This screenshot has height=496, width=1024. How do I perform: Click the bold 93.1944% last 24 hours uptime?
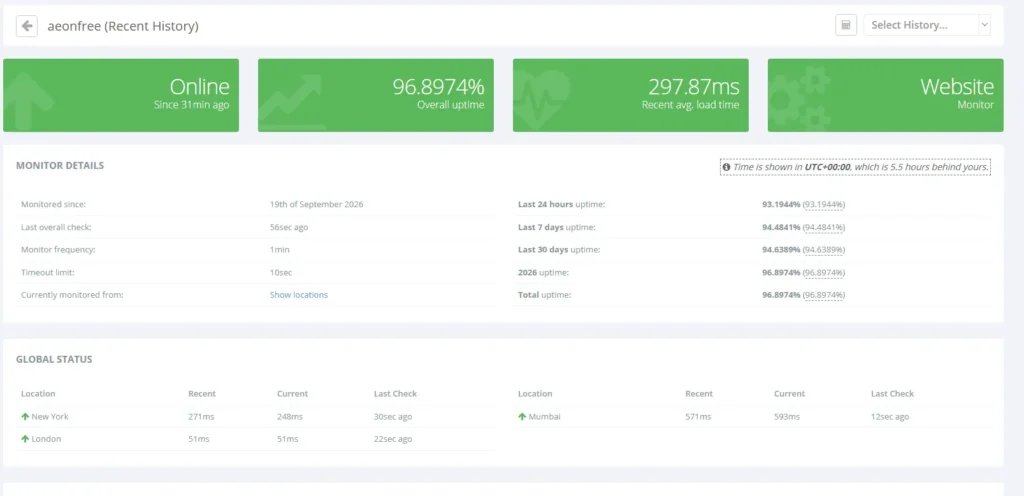coord(781,205)
